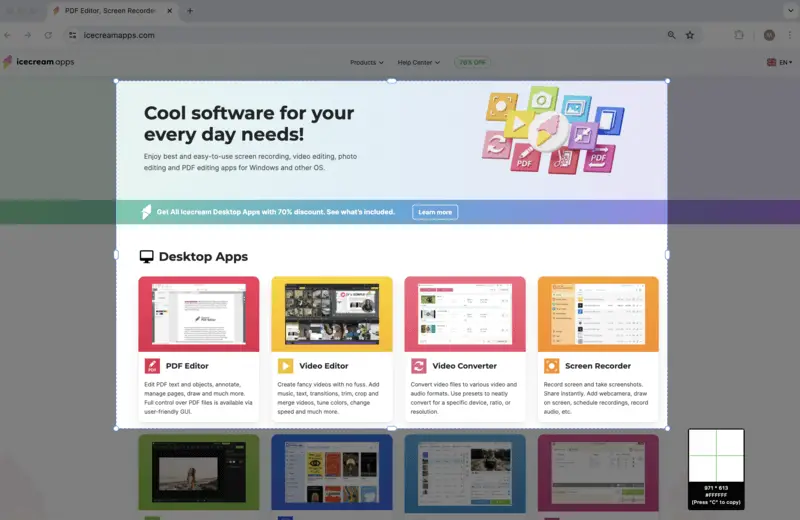Click the blue app card thumbnail below Video Editor

point(332,473)
